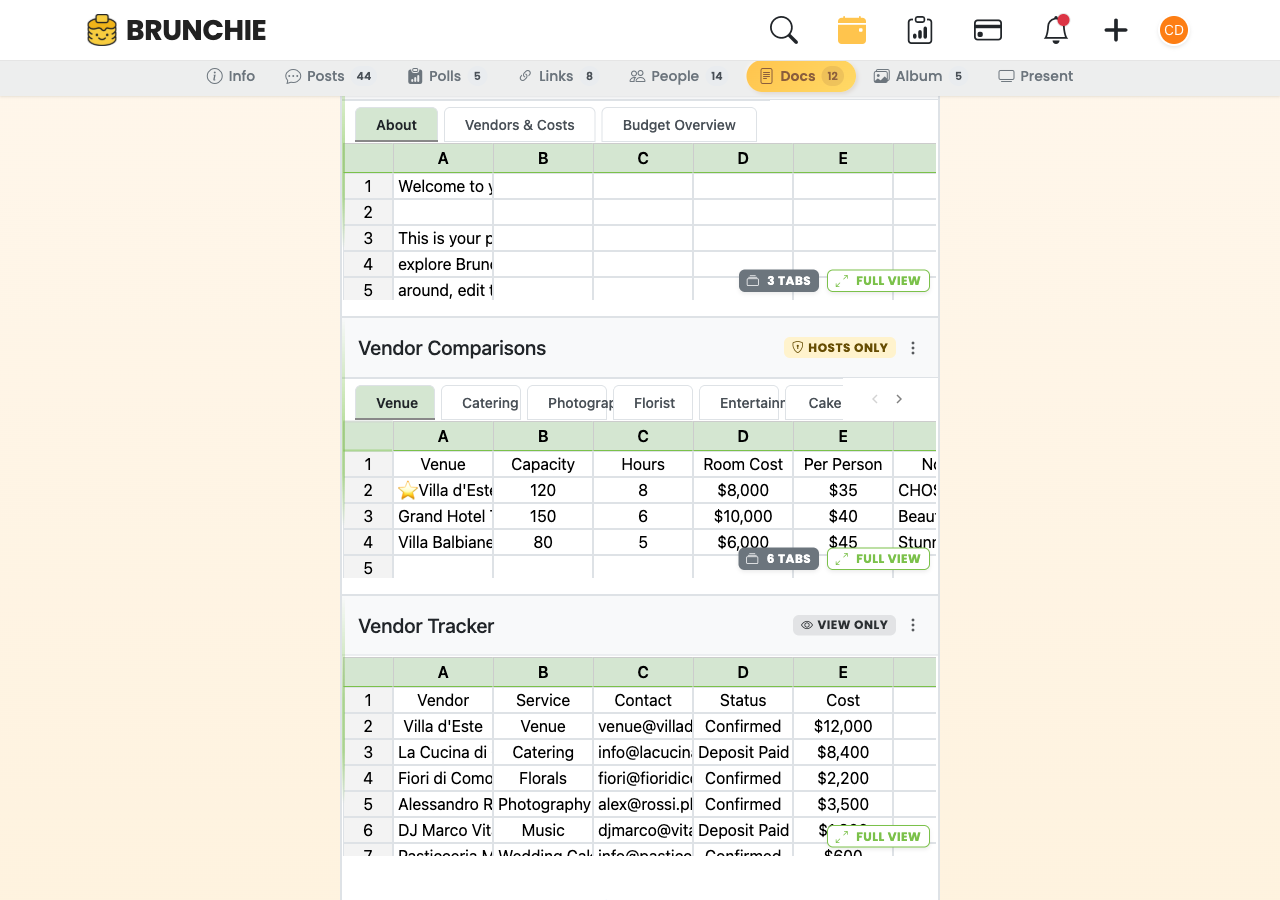Click the Vendor Tracker title
Image resolution: width=1280 pixels, height=900 pixels.
point(426,626)
